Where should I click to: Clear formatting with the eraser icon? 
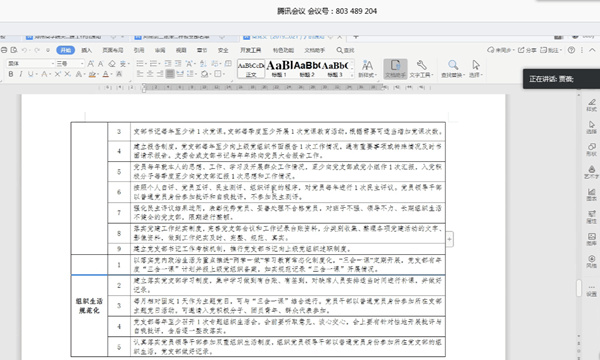pyautogui.click(x=112, y=64)
